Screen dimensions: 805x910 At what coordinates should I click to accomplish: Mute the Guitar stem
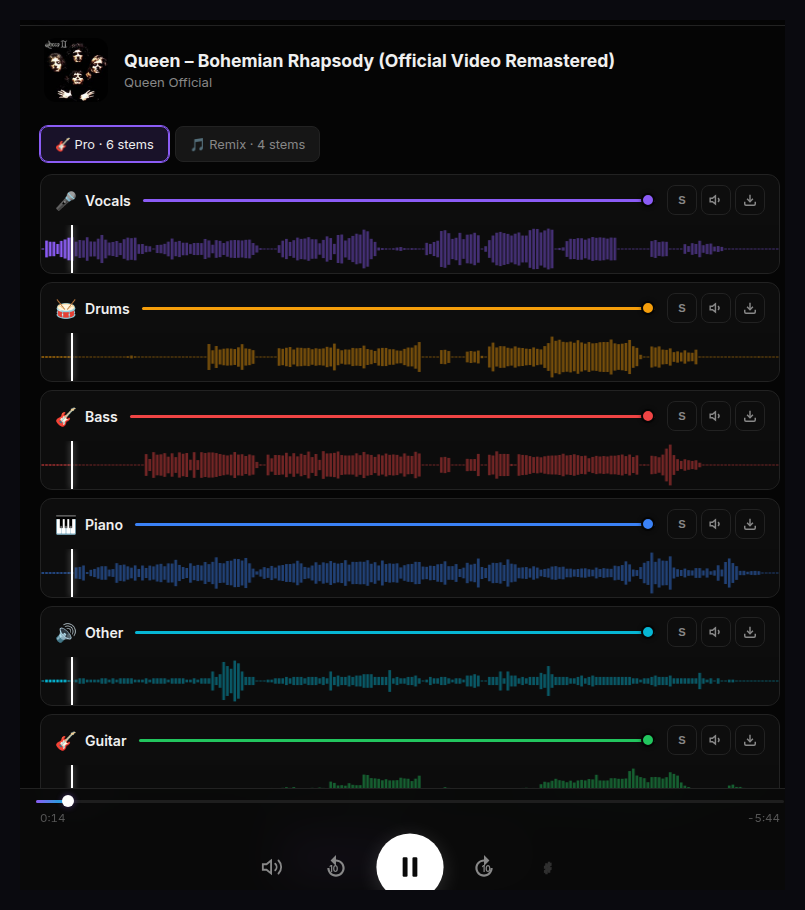click(716, 740)
